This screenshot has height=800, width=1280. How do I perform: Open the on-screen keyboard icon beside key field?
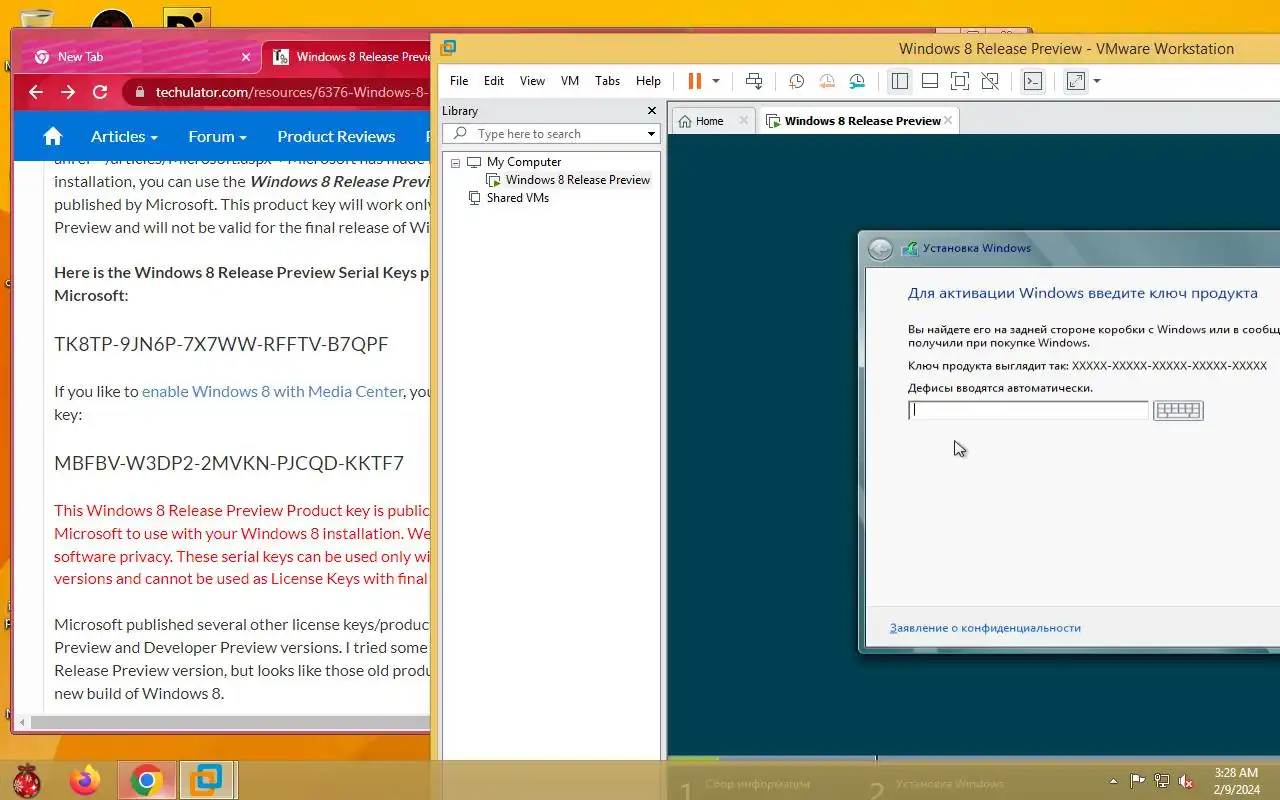tap(1178, 410)
